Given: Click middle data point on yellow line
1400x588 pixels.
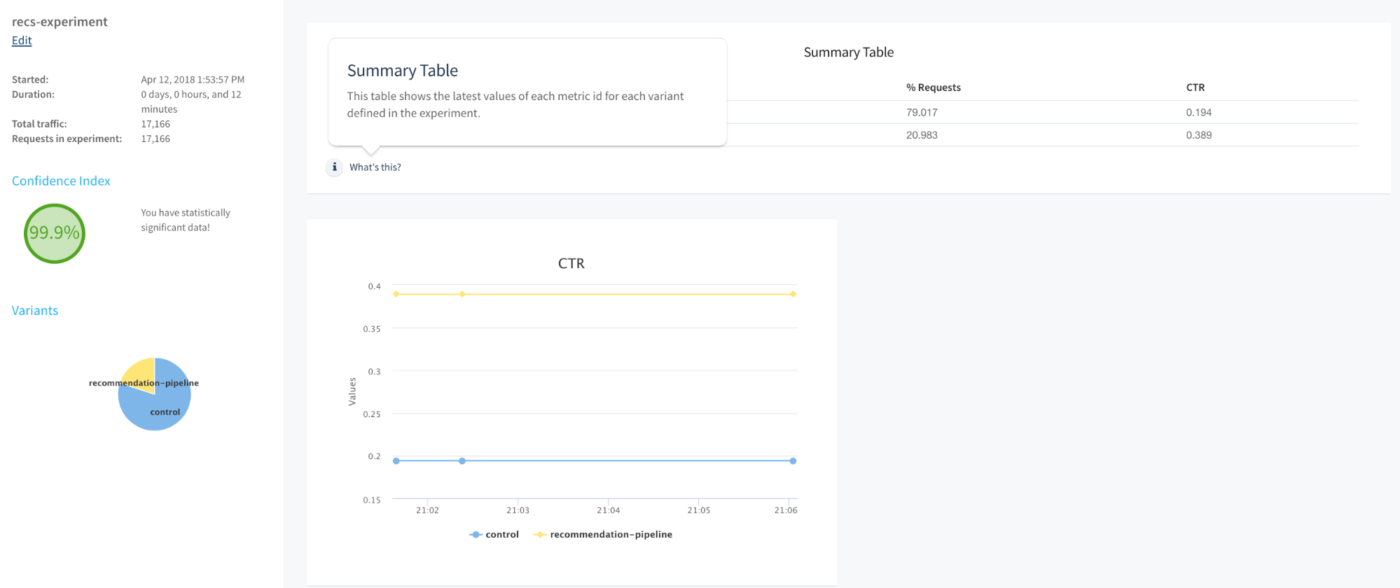Looking at the screenshot, I should [x=462, y=294].
